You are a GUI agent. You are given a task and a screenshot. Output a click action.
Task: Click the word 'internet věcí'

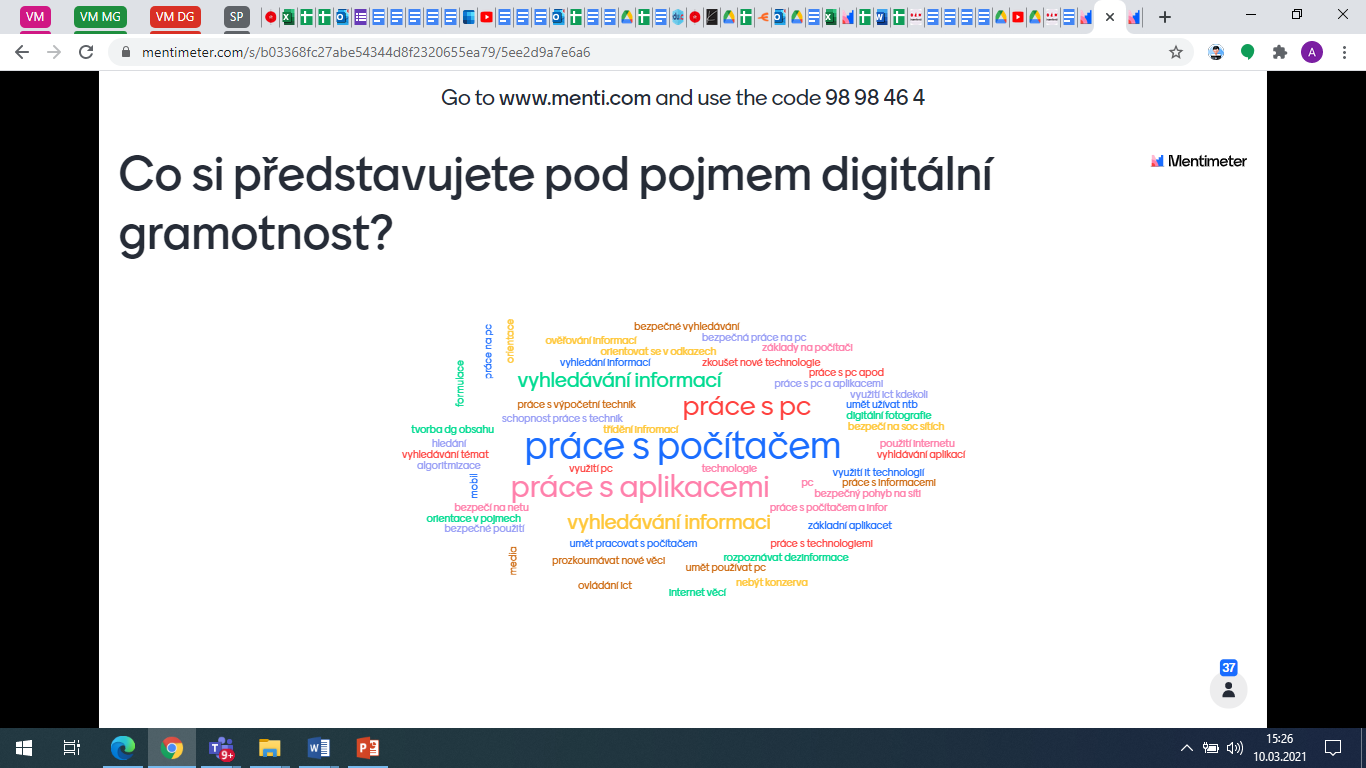click(x=697, y=592)
